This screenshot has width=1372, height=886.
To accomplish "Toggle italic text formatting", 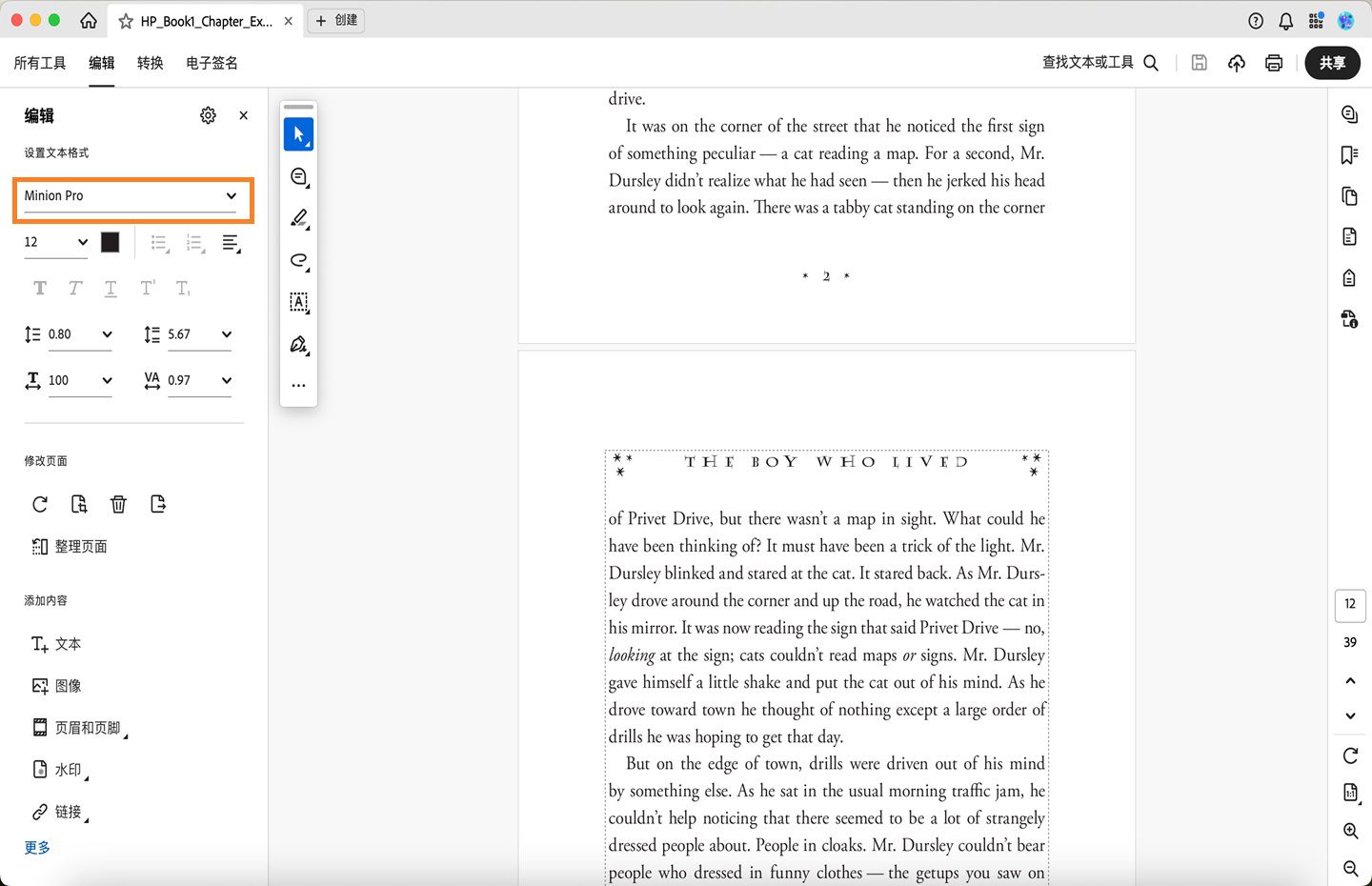I will tap(75, 289).
